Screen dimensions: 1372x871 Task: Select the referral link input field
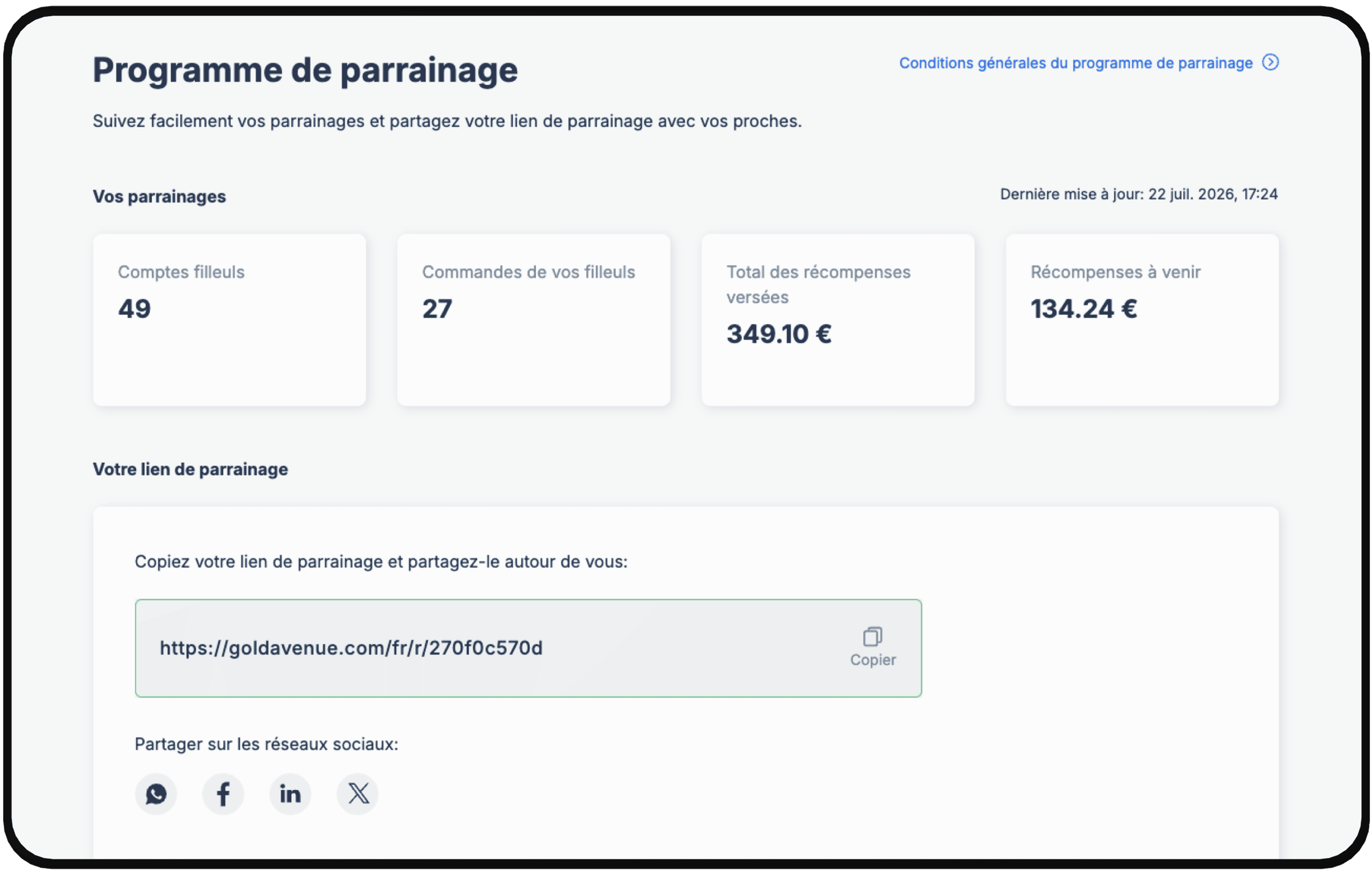[x=528, y=648]
